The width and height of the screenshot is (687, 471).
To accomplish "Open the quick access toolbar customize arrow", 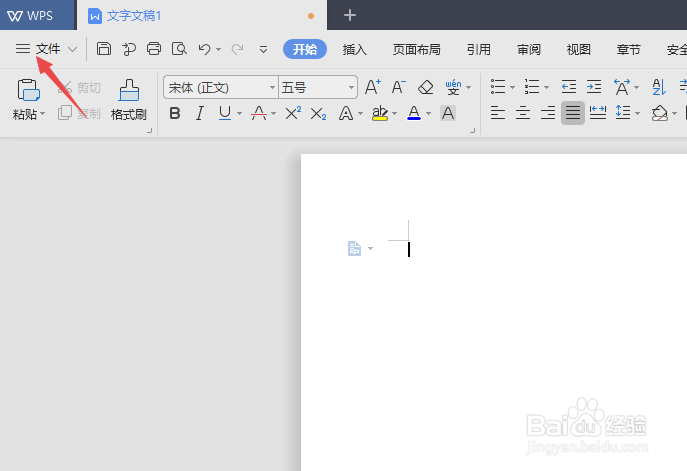I will pos(263,50).
